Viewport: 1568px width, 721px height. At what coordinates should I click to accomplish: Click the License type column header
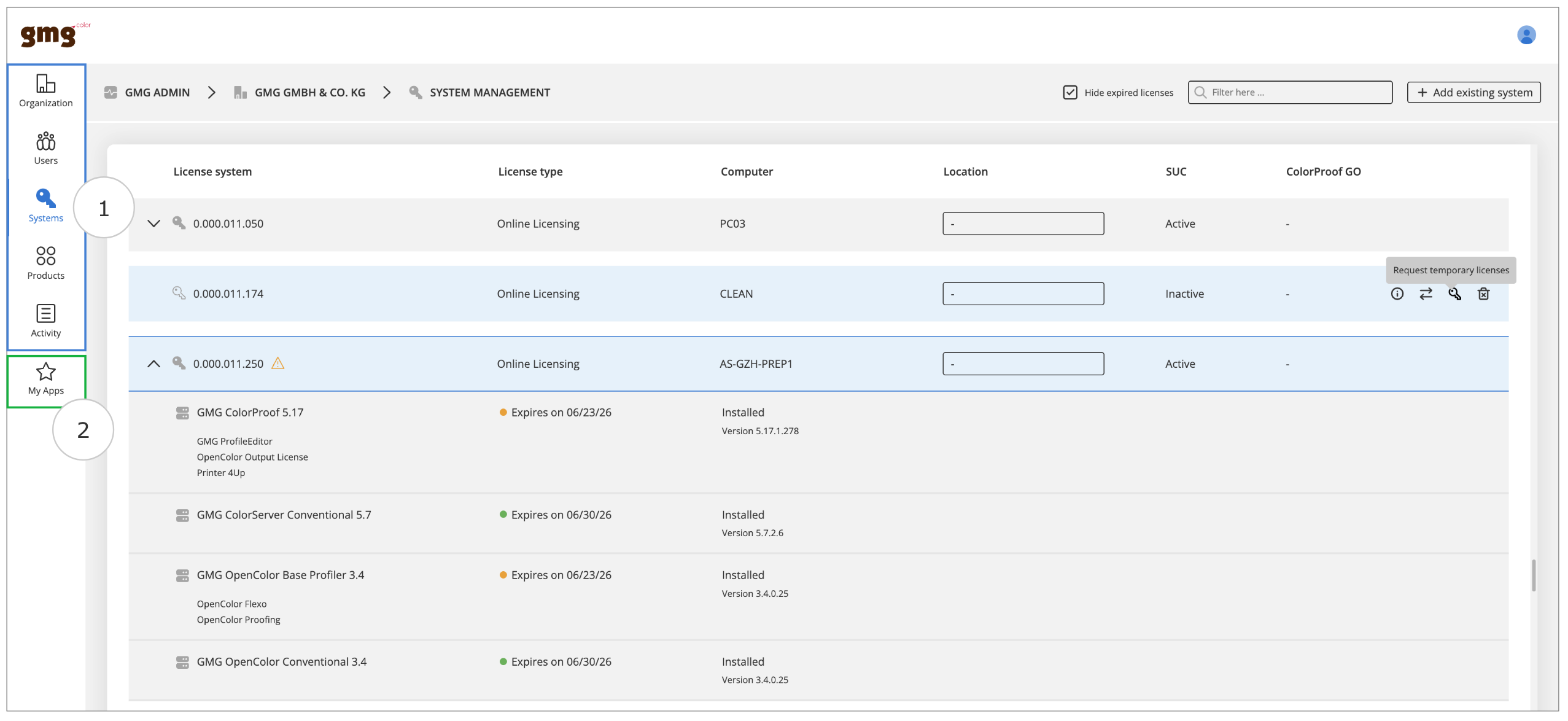(530, 172)
